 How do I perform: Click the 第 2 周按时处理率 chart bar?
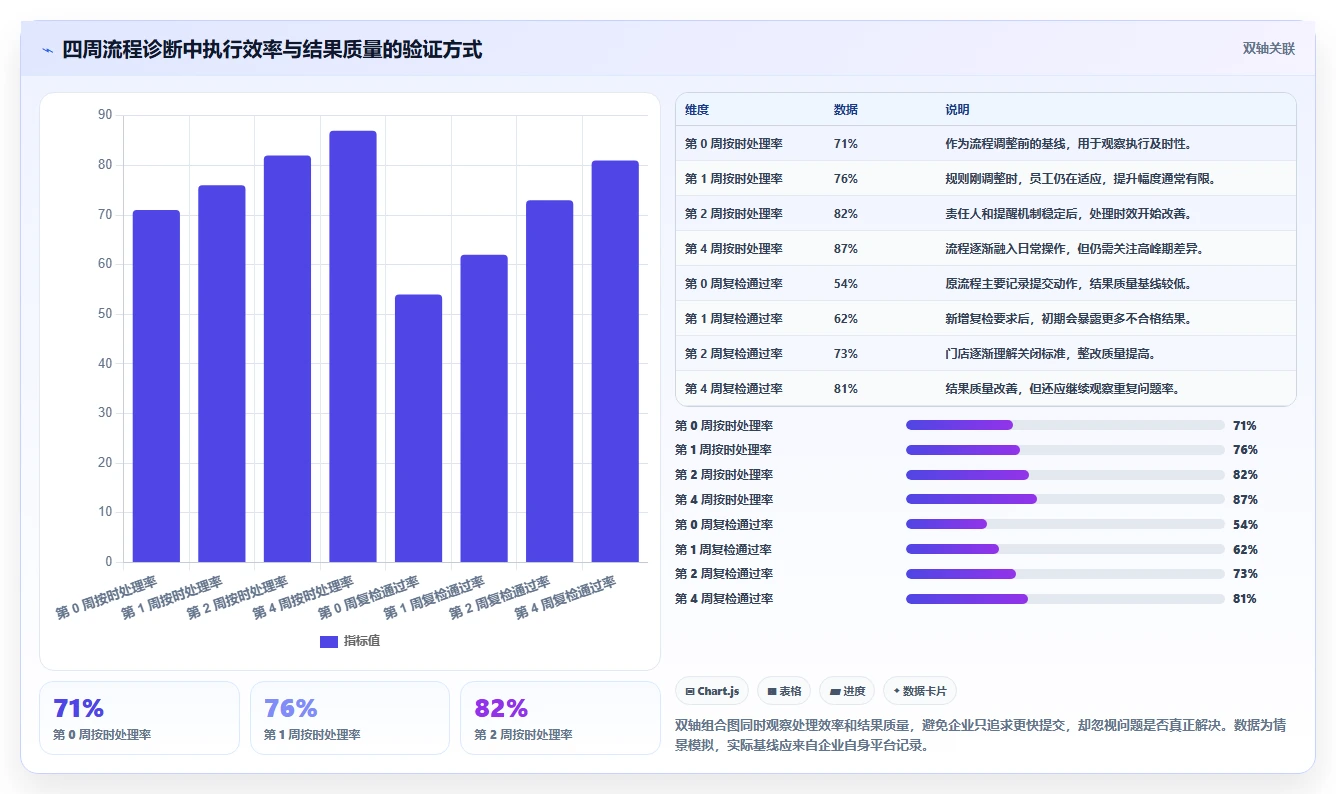(x=287, y=359)
